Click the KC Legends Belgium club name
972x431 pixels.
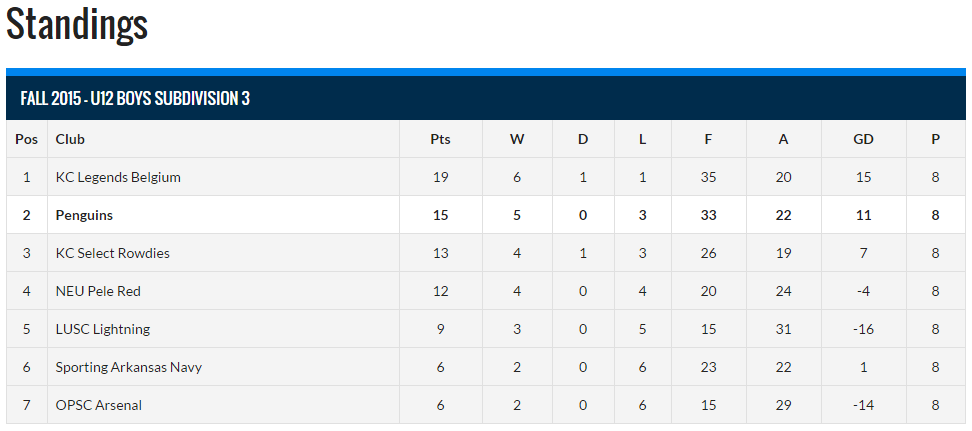[x=118, y=177]
